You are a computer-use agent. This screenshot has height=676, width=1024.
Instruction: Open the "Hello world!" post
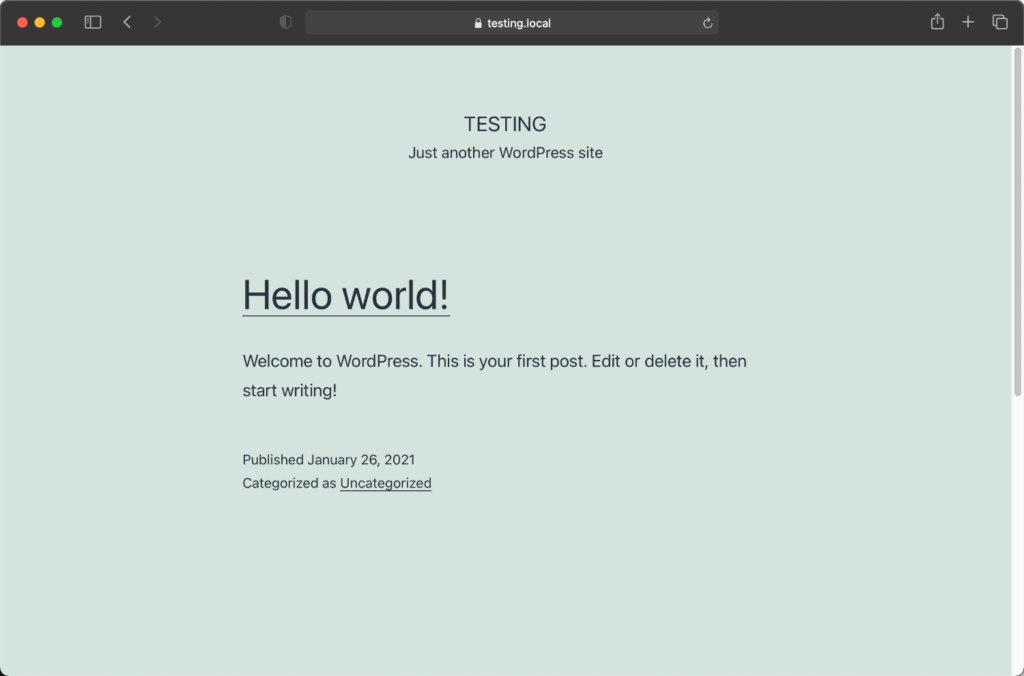click(x=346, y=295)
